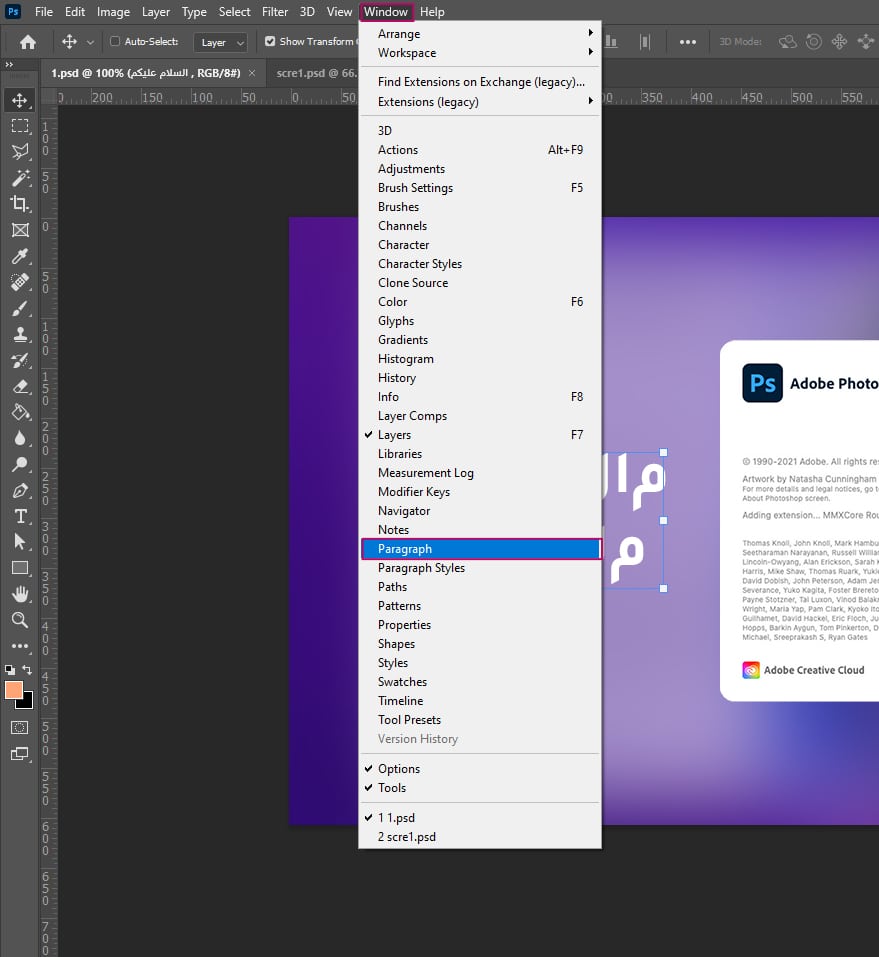879x957 pixels.
Task: Expand the Arrange submenu
Action: tap(480, 34)
